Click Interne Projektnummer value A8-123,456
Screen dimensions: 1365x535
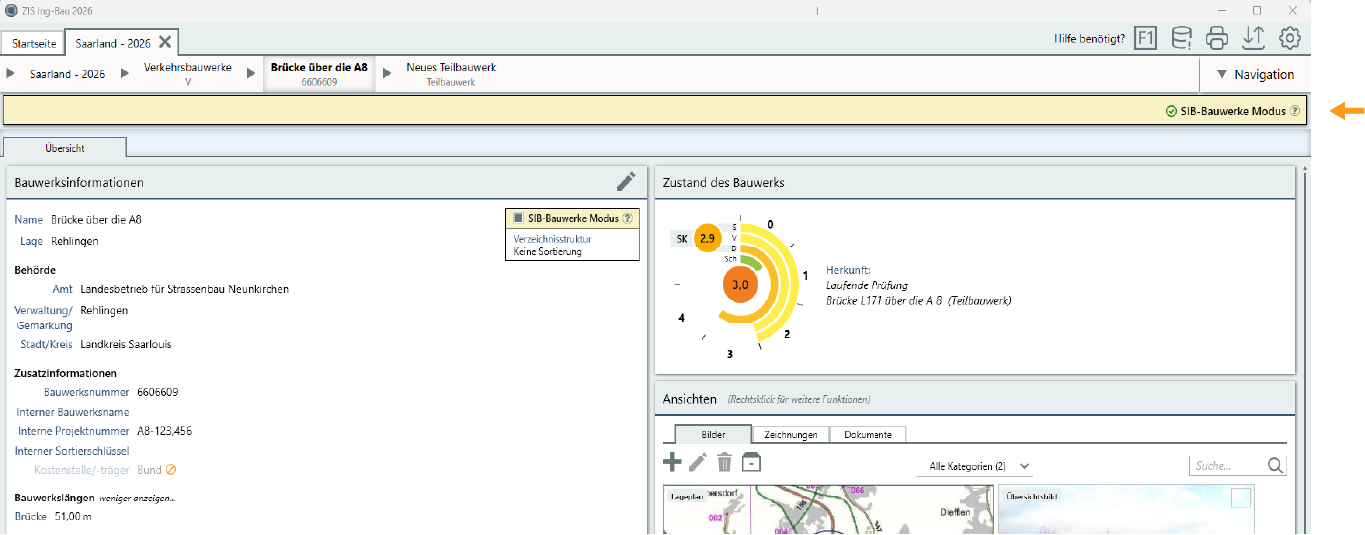click(x=164, y=431)
